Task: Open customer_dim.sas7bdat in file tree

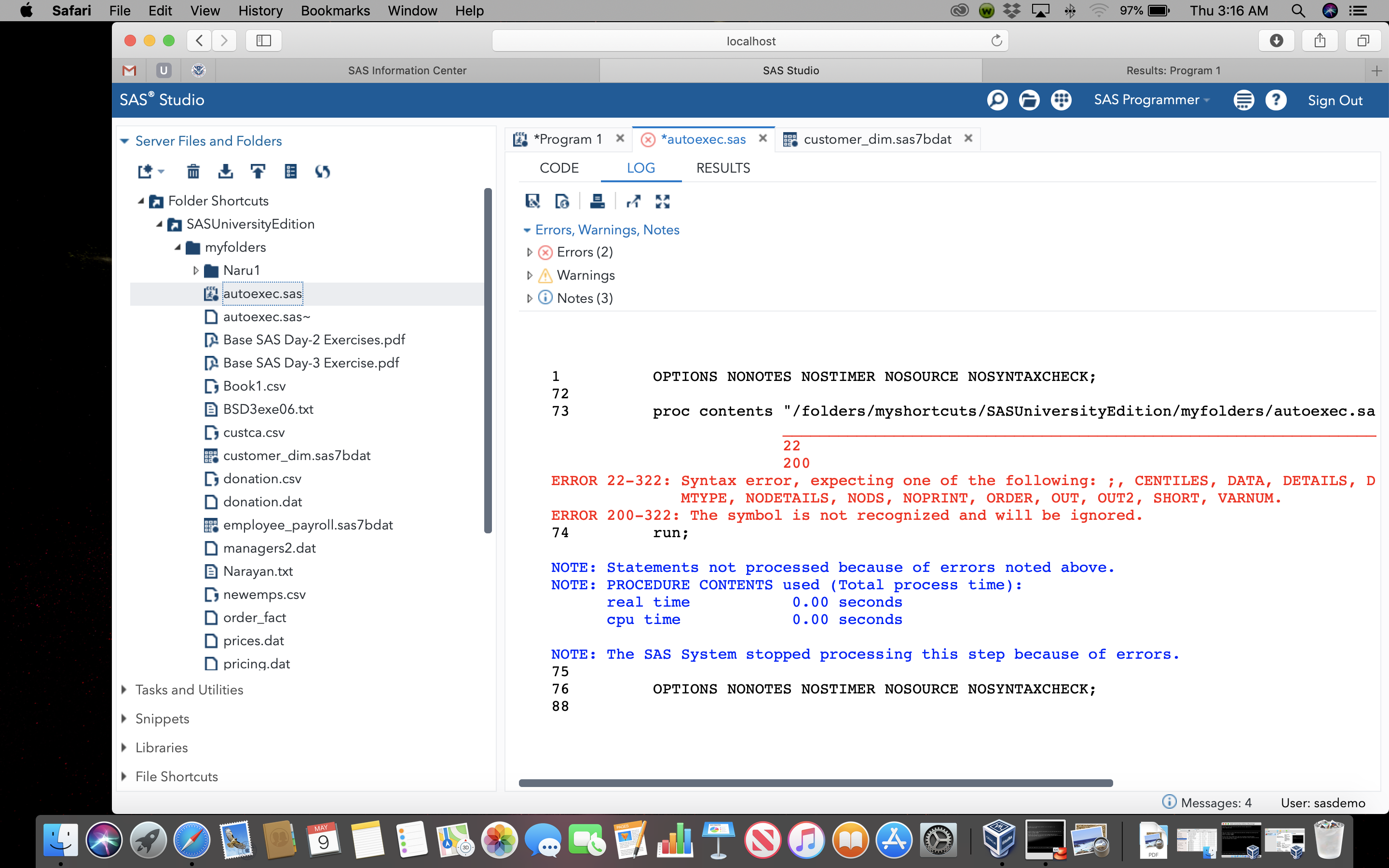Action: [296, 455]
